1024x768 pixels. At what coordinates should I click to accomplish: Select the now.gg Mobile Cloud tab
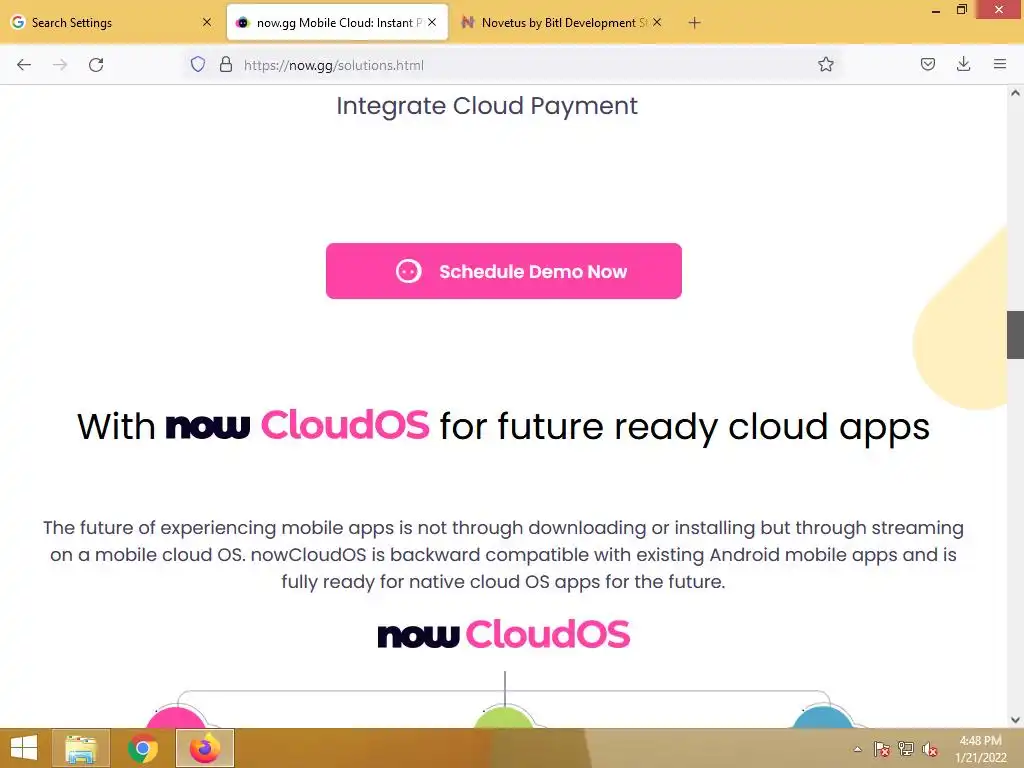click(x=337, y=23)
